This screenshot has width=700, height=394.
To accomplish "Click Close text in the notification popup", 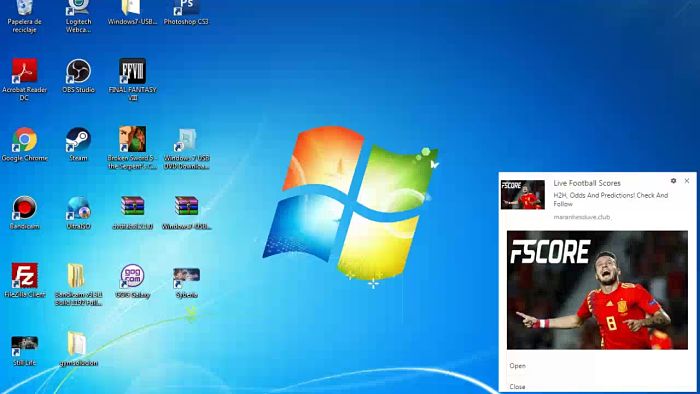I will [x=517, y=386].
